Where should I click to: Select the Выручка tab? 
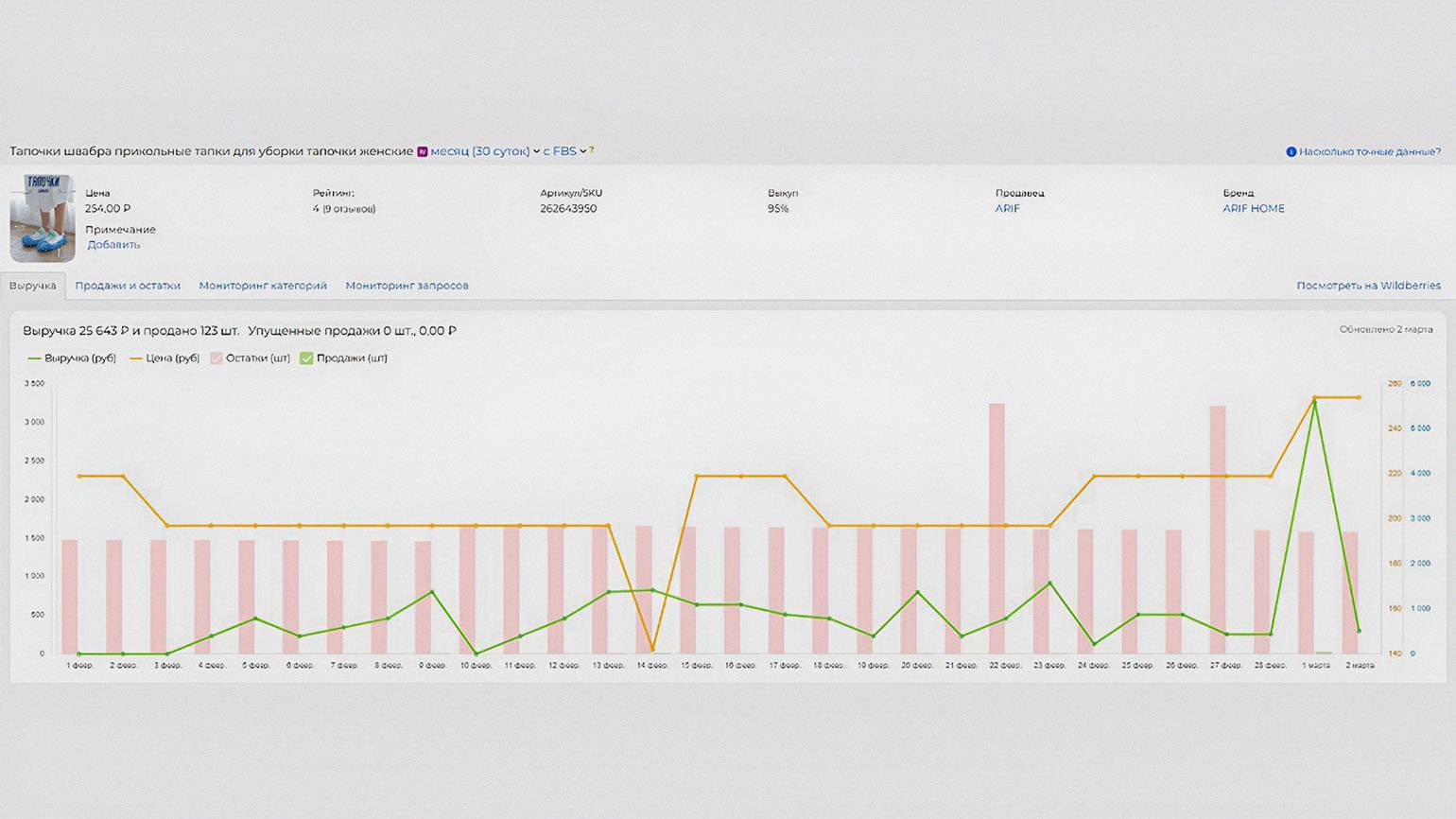pos(33,286)
